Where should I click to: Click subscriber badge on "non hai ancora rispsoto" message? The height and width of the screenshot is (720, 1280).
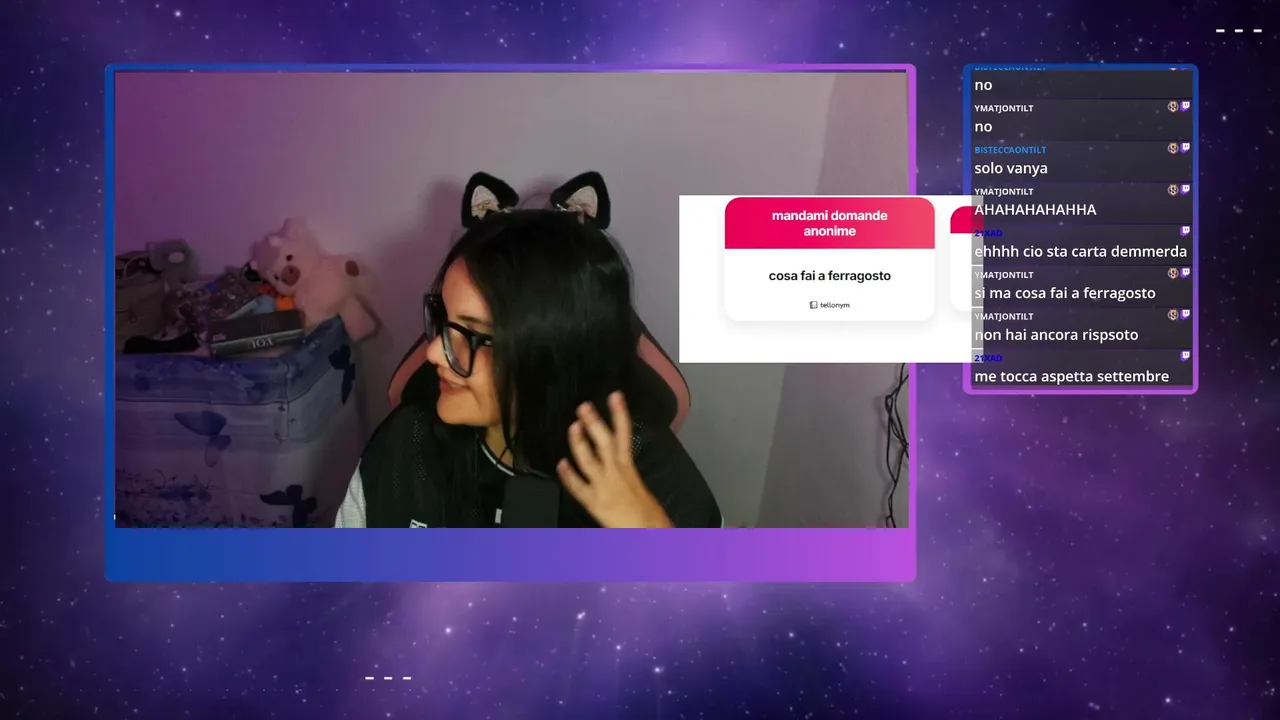1173,315
